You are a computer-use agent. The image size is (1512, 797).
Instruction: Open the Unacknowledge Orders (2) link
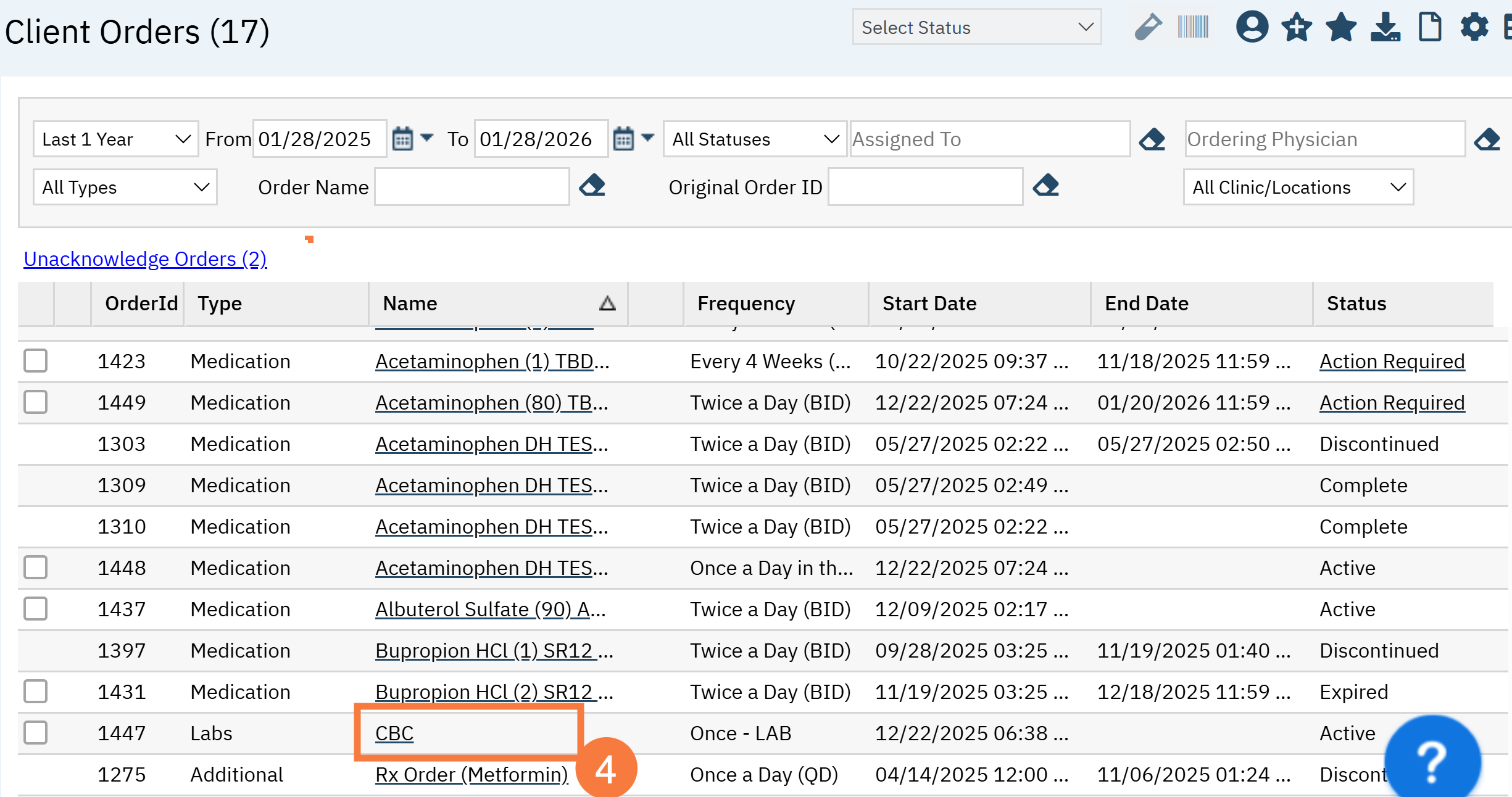pos(145,259)
